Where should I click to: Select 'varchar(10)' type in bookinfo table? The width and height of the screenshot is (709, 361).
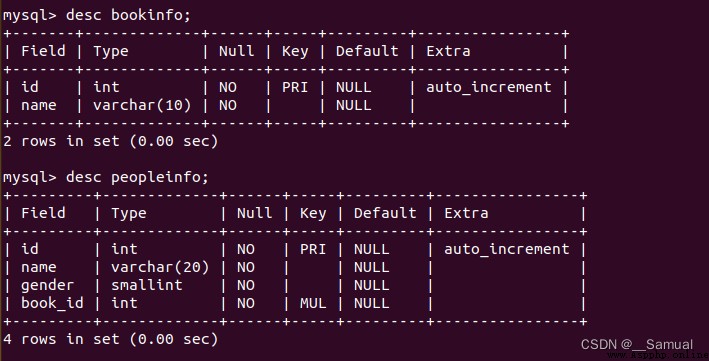142,105
